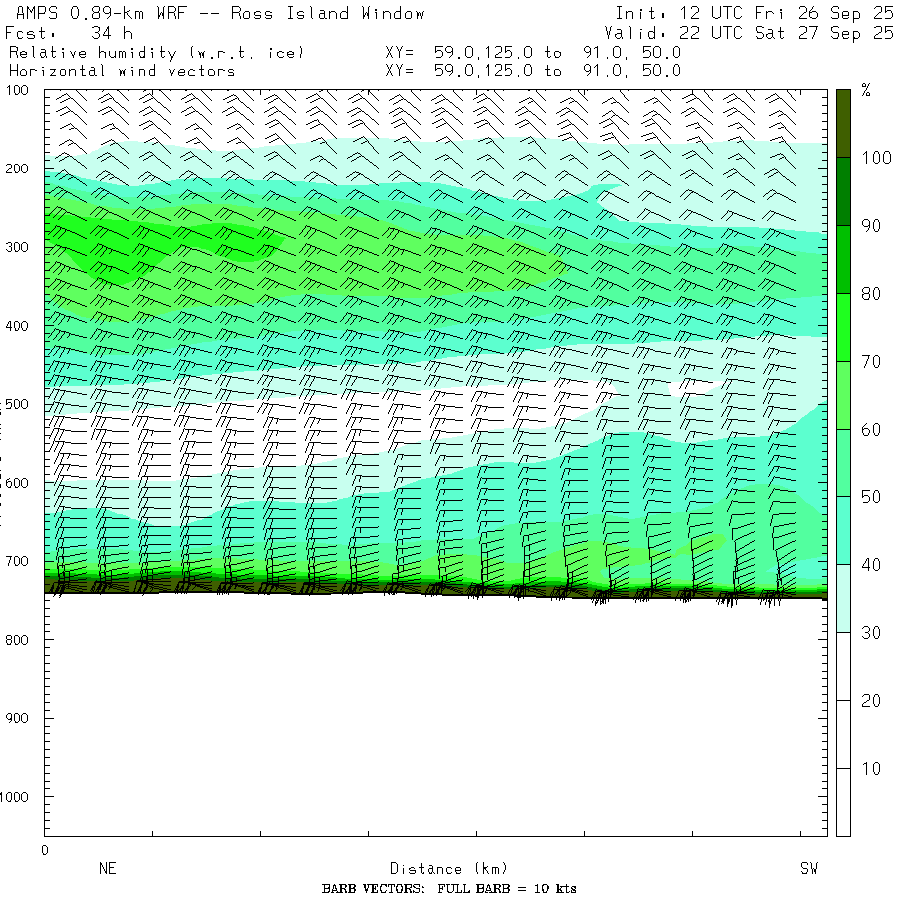Click the turquoise 40–50 colorbar swatch
900x900 pixels.
[843, 531]
